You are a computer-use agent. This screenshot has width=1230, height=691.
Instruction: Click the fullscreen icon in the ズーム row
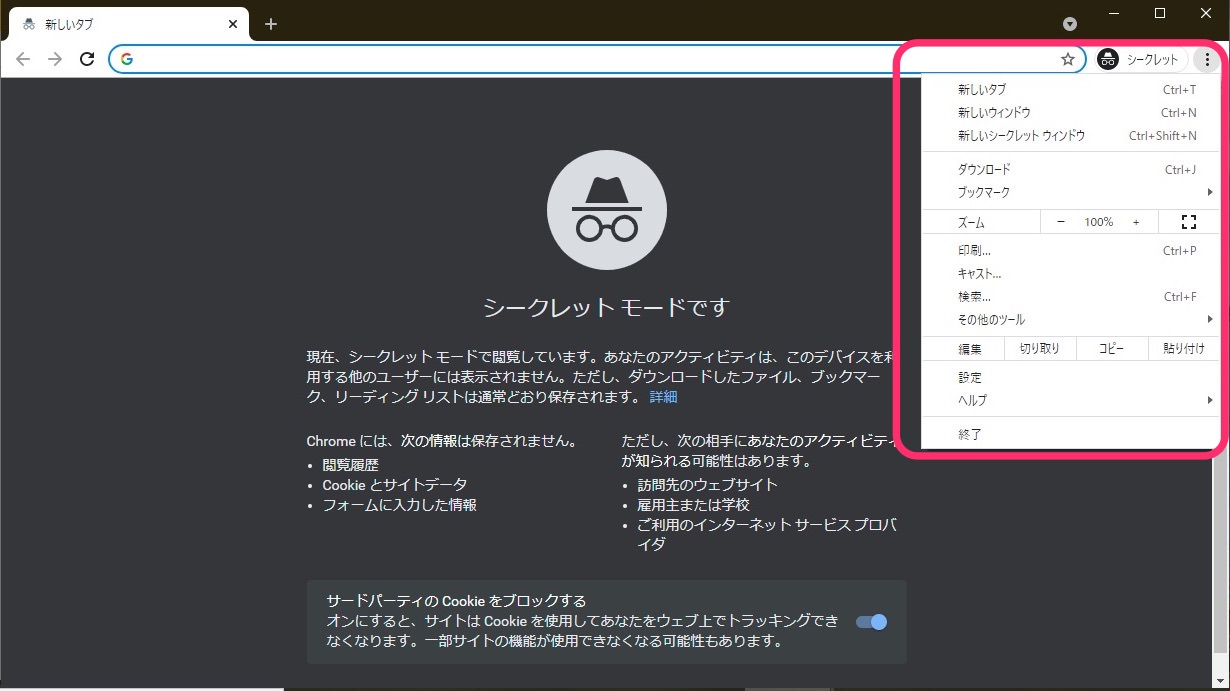(1189, 222)
